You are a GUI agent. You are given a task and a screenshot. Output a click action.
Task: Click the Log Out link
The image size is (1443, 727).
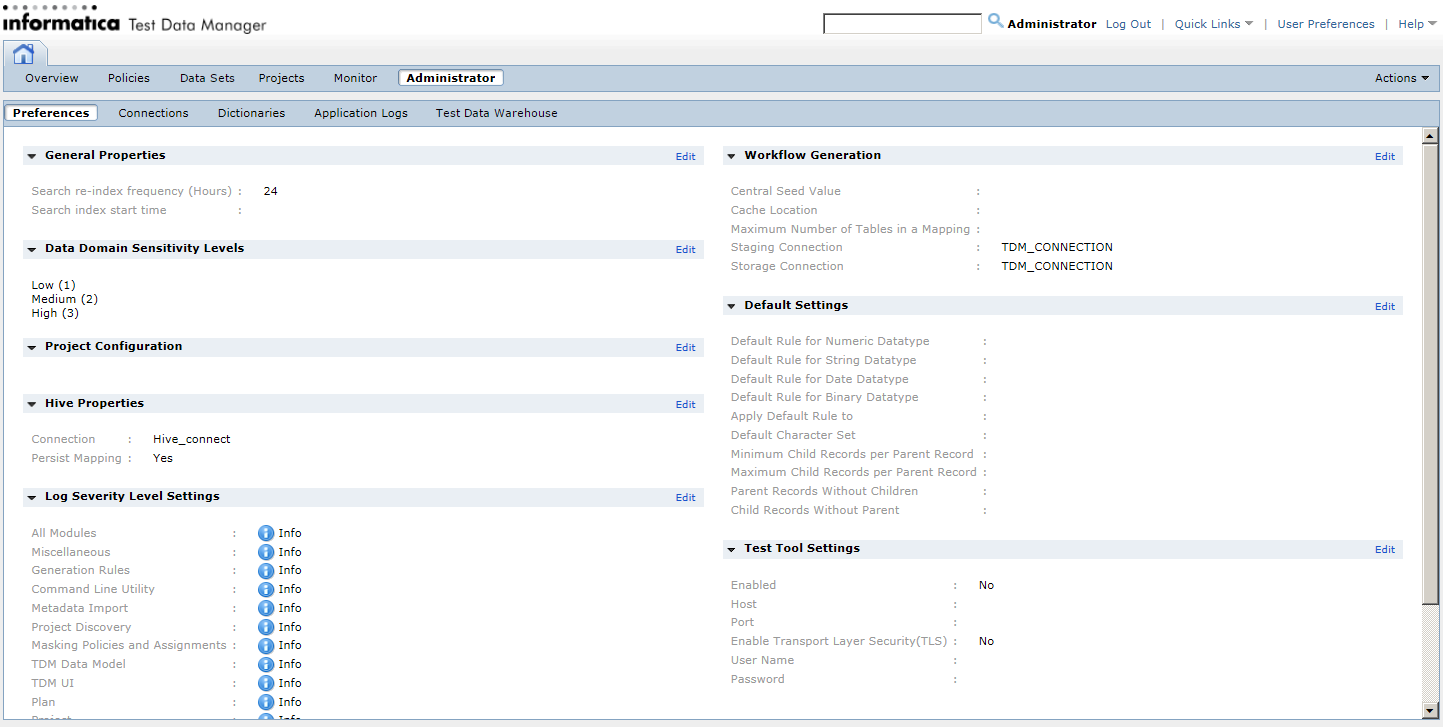(1128, 24)
